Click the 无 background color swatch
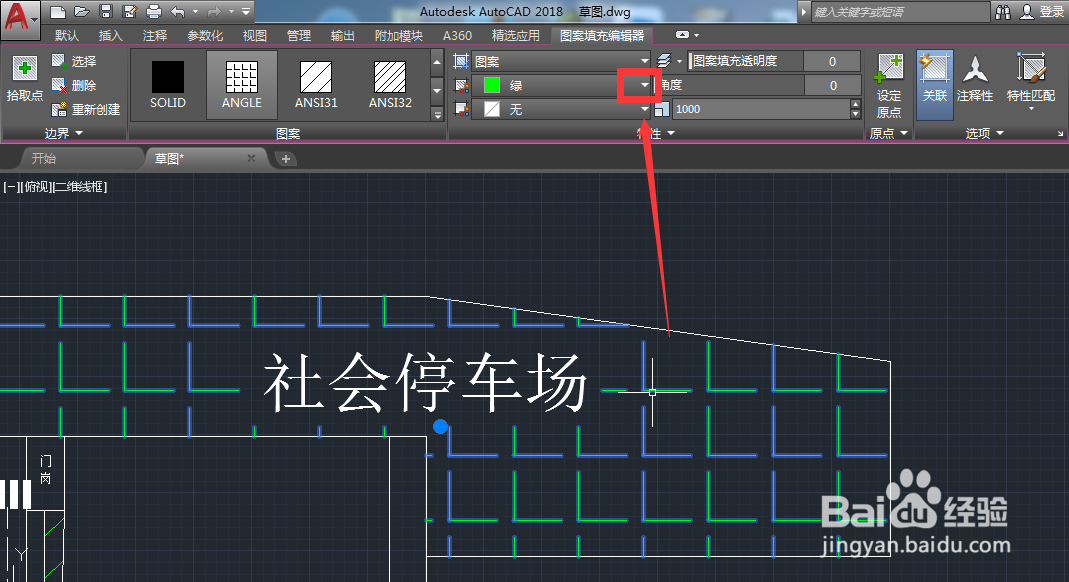 point(492,109)
